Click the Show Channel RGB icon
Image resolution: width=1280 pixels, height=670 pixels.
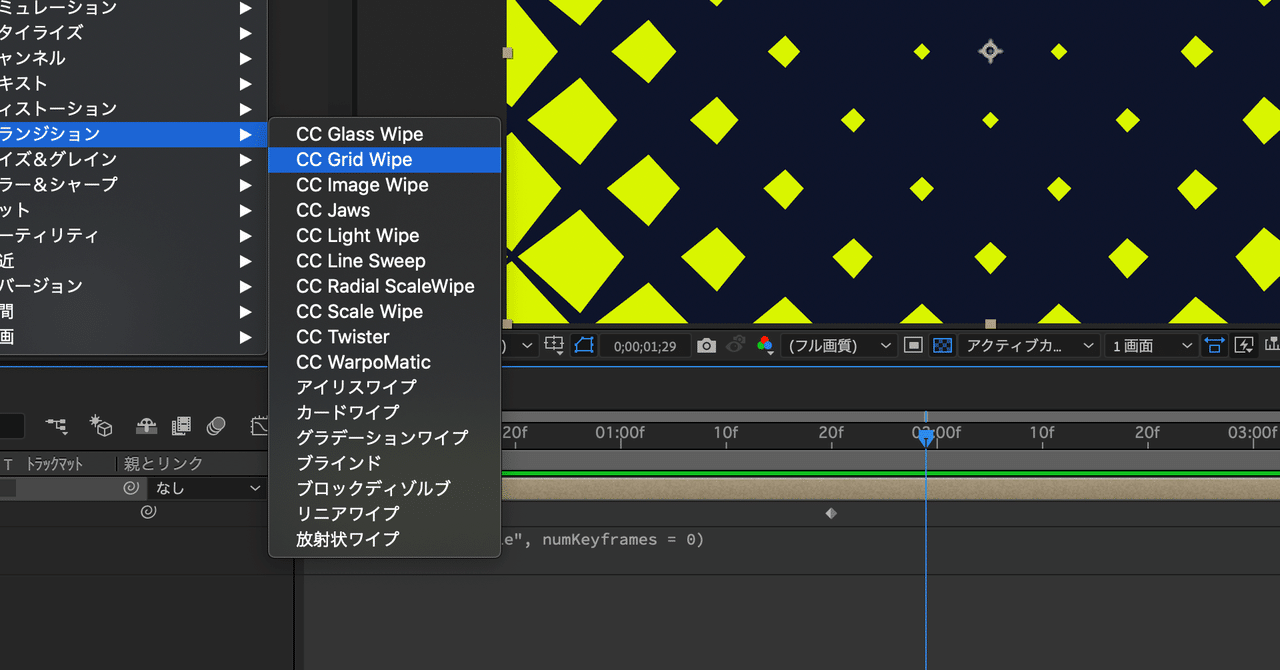coord(766,345)
